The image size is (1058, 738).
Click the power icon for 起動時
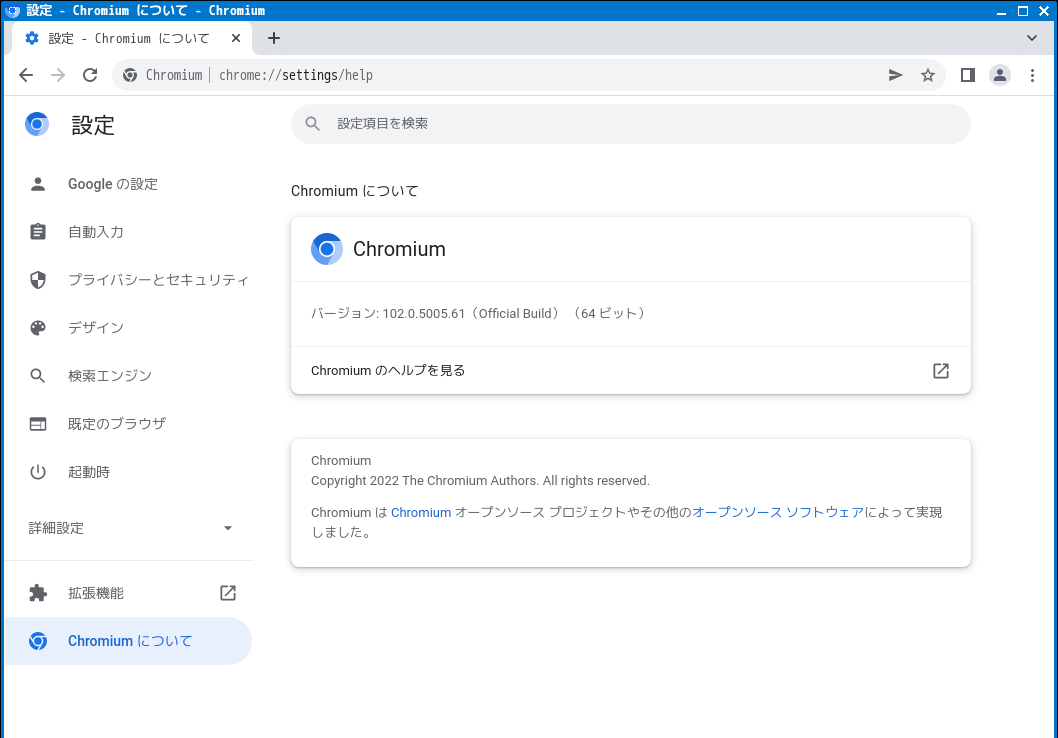coord(38,472)
